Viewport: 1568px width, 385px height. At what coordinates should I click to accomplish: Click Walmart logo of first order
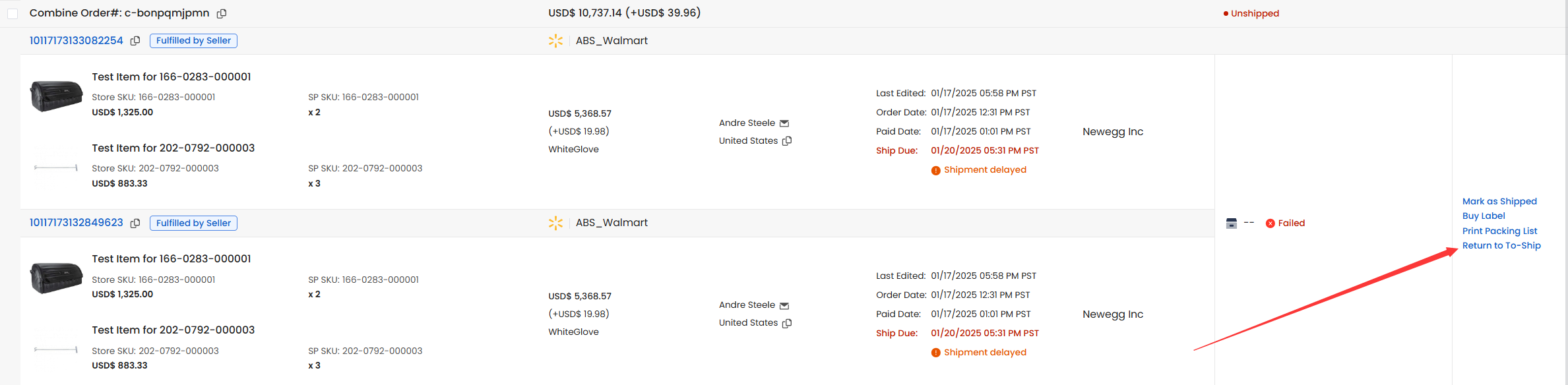tap(555, 41)
